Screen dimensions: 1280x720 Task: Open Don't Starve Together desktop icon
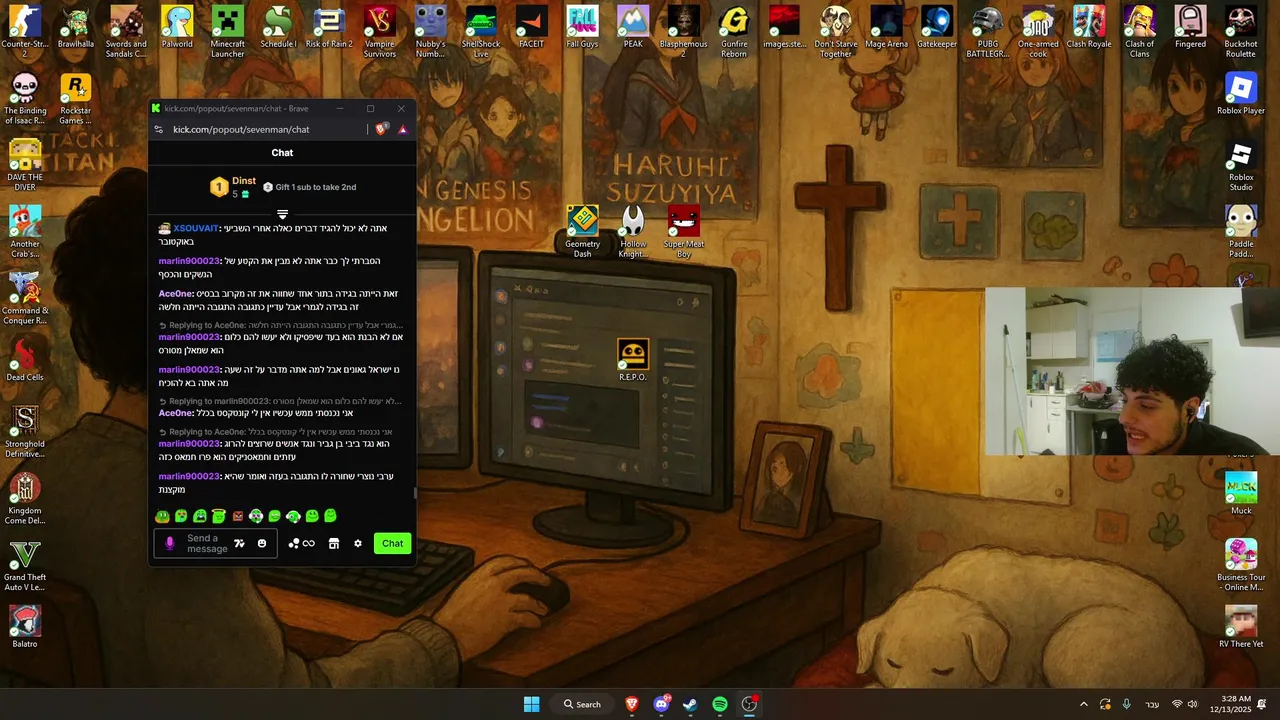(x=835, y=30)
